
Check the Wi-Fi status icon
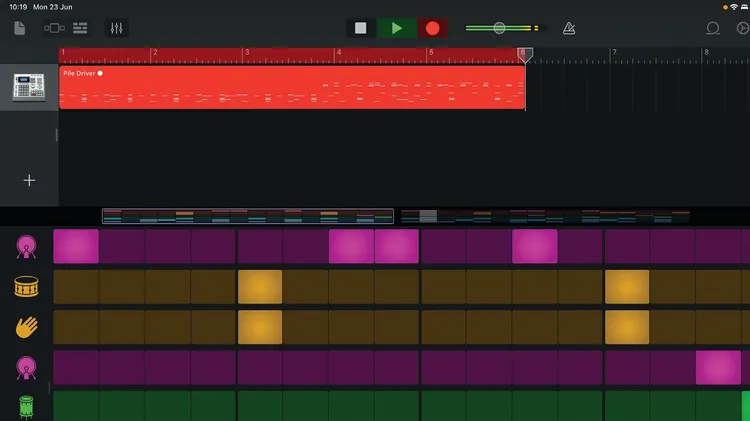(x=734, y=7)
